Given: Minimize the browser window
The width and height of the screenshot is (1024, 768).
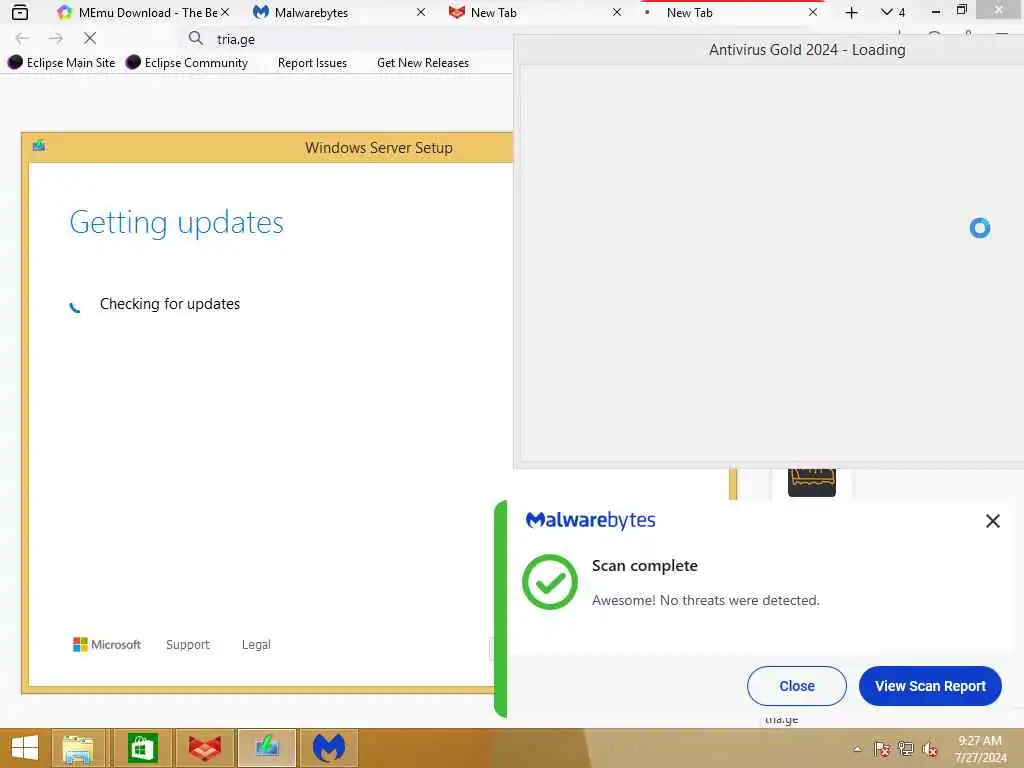Looking at the screenshot, I should click(935, 11).
